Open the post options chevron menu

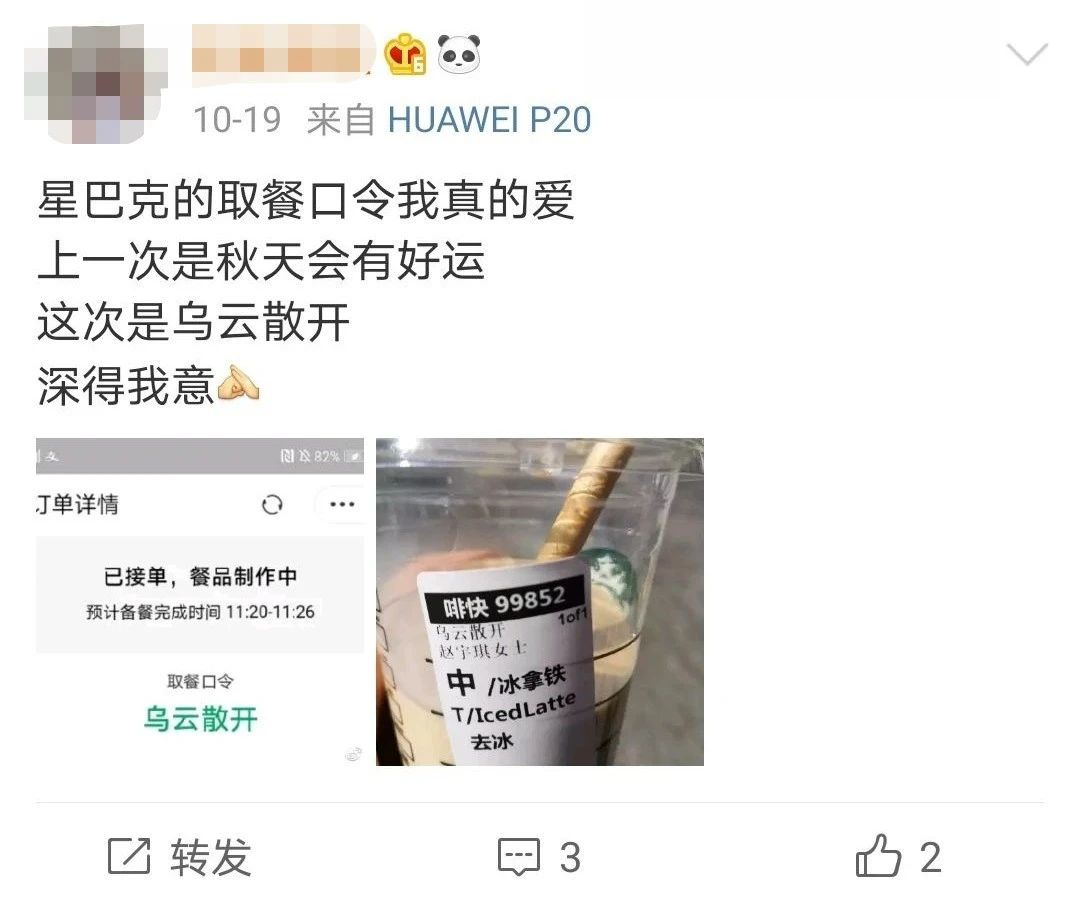pyautogui.click(x=1027, y=54)
